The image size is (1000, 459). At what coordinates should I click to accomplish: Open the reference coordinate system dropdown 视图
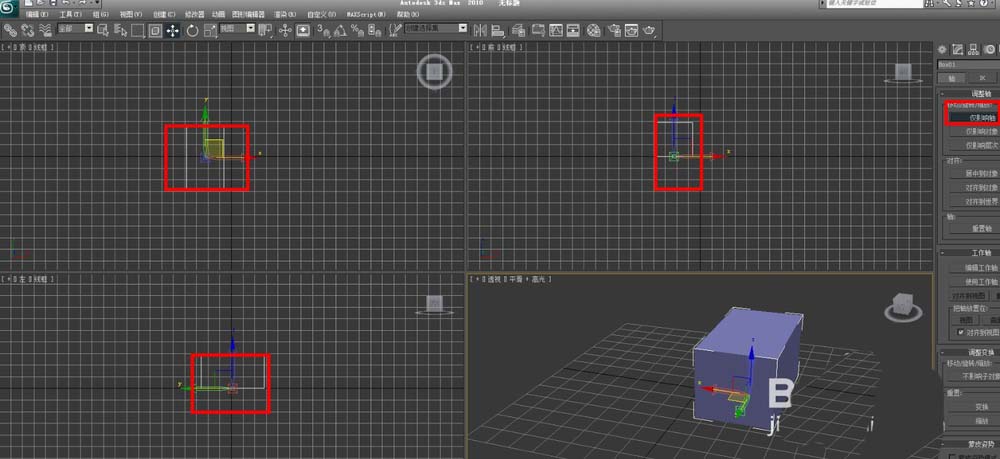[237, 29]
